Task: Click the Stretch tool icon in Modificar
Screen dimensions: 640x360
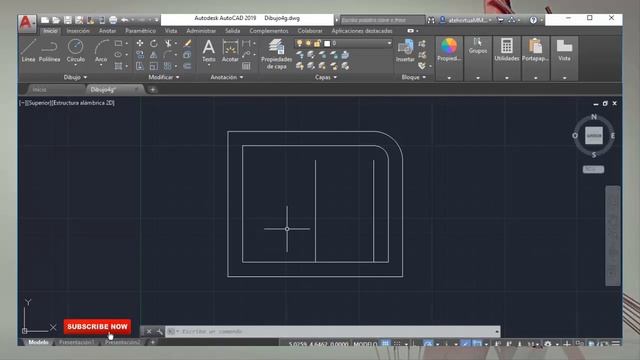Action: (x=140, y=66)
